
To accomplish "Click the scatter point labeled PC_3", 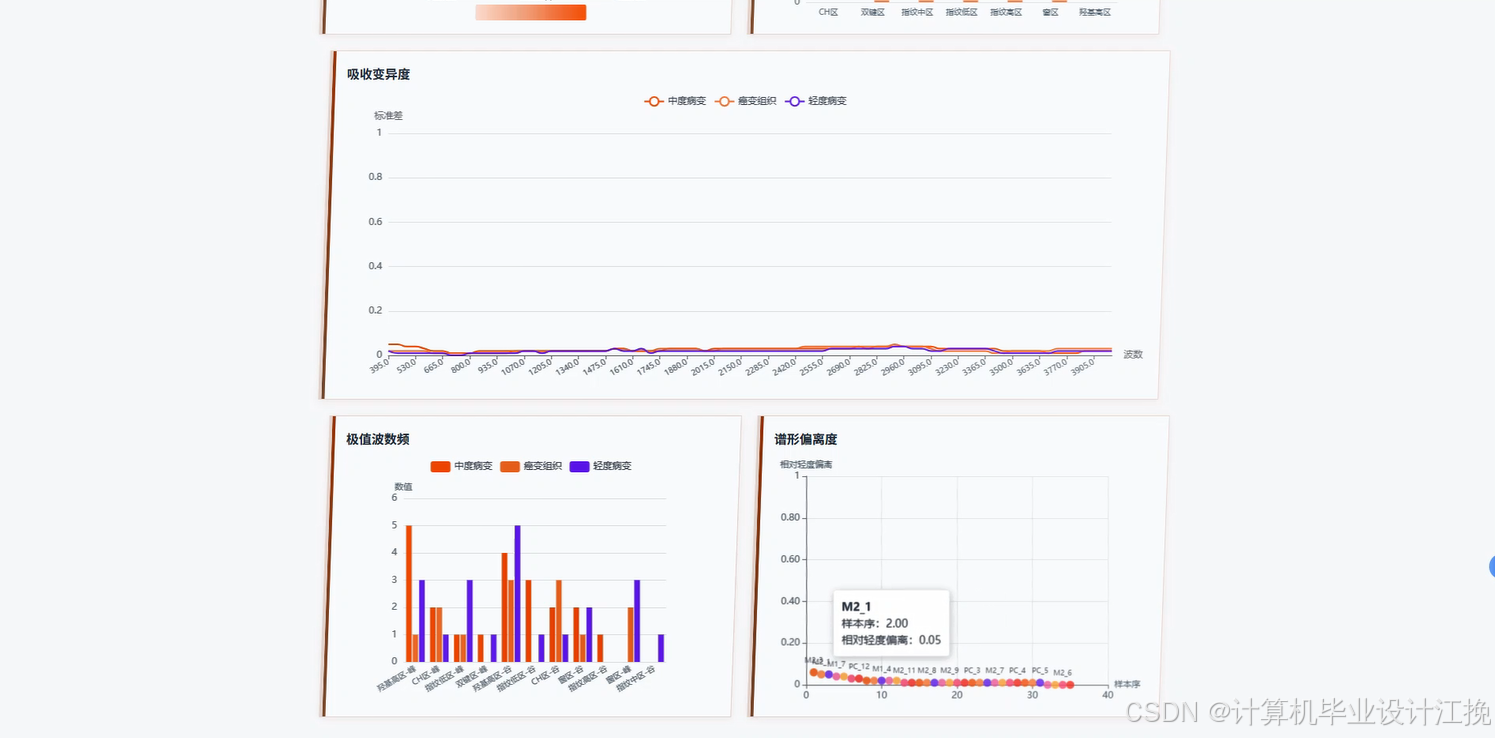I will (x=972, y=683).
